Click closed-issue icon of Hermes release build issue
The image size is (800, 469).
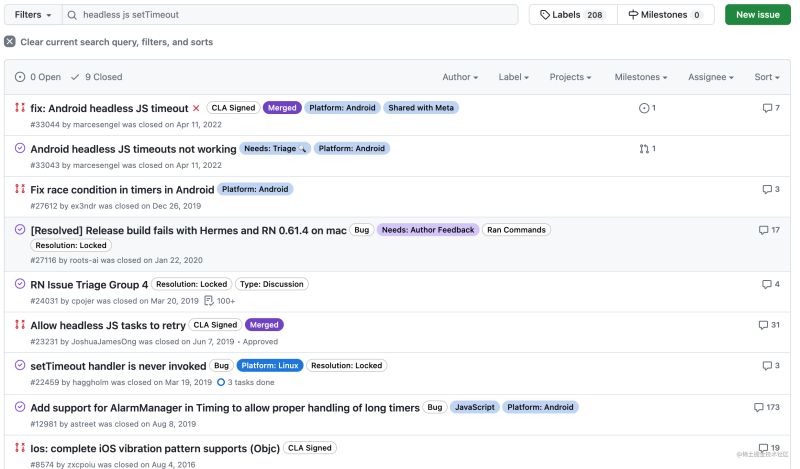click(20, 230)
